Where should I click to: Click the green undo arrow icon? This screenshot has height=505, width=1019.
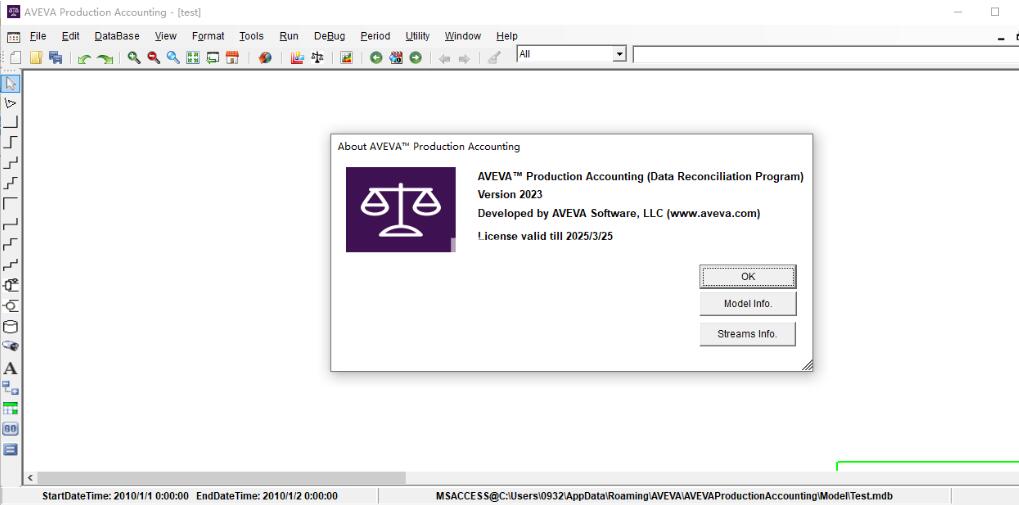point(84,58)
